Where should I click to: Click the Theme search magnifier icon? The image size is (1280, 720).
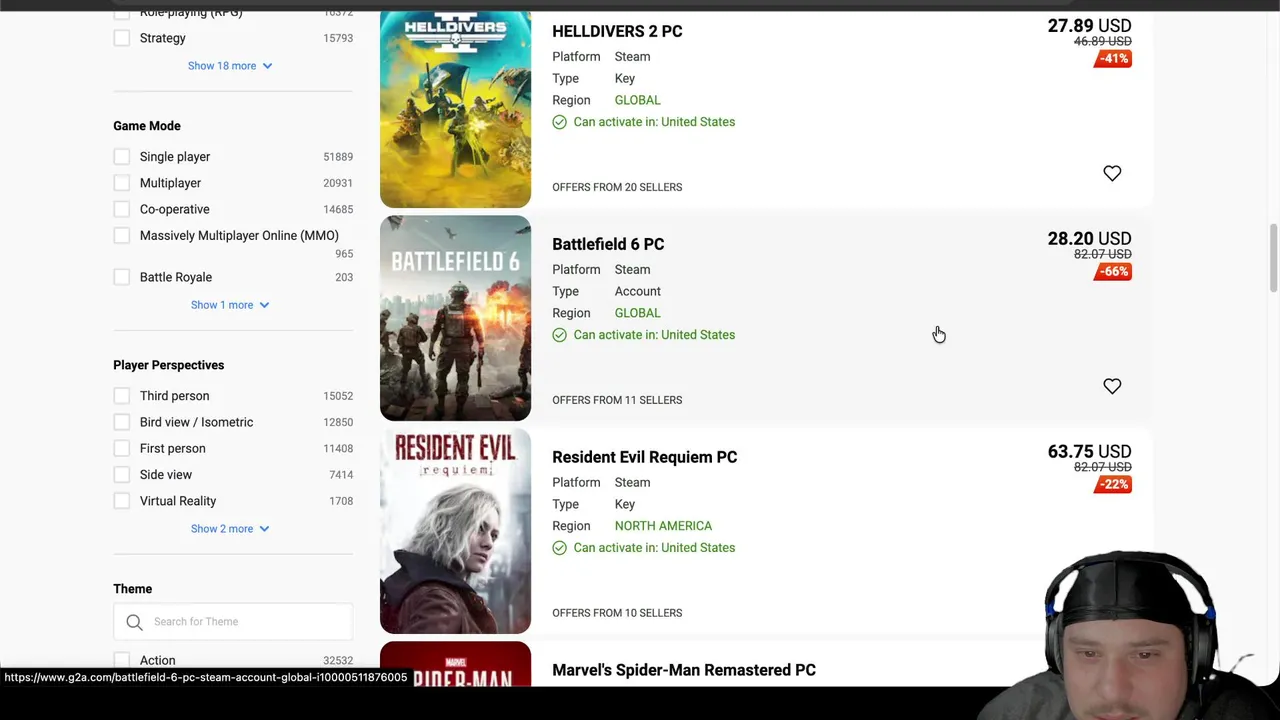pos(134,622)
